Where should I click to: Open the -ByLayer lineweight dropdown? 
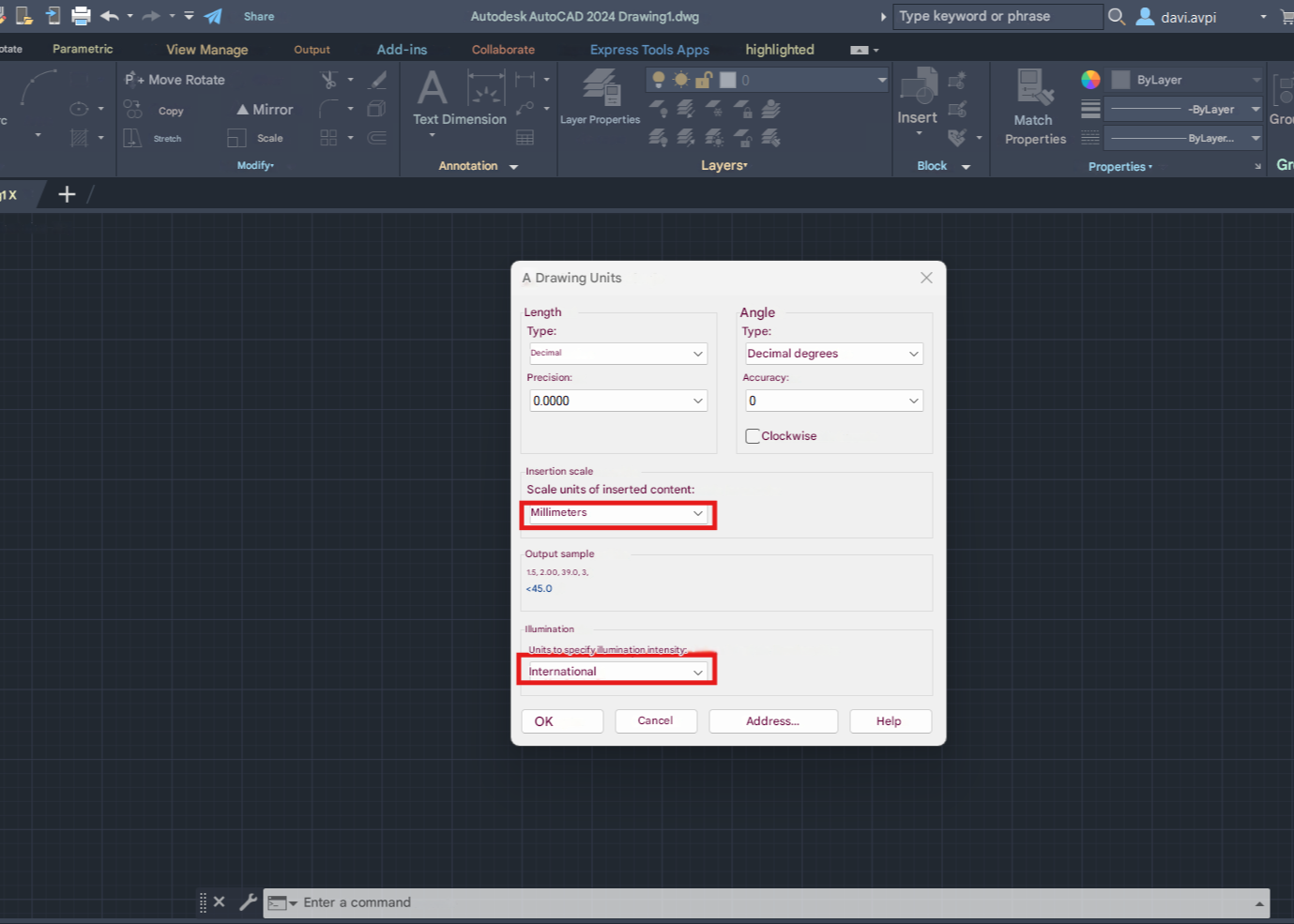(x=1184, y=109)
